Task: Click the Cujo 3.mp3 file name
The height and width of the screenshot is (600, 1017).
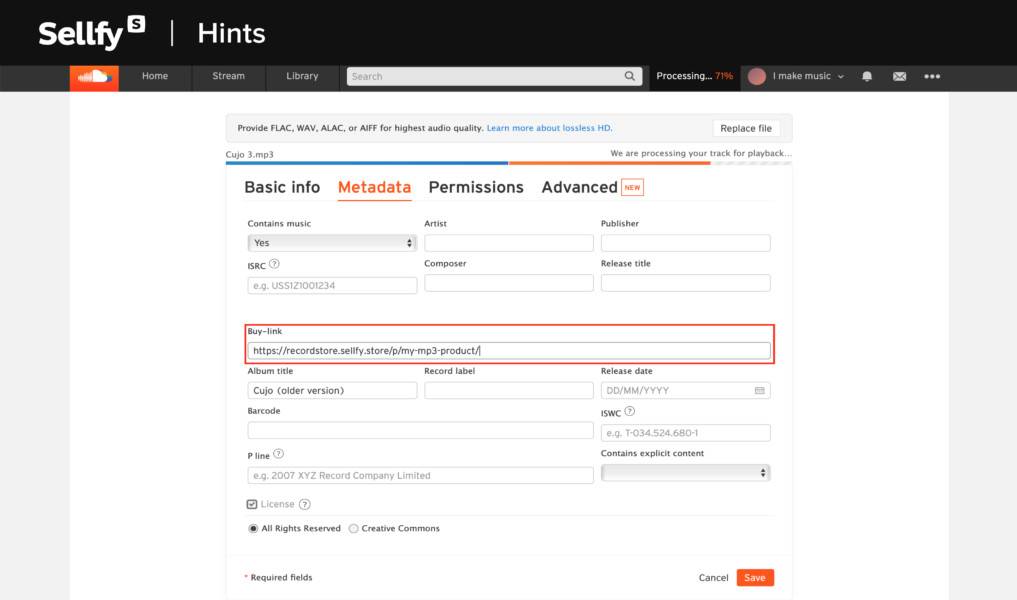Action: 250,154
